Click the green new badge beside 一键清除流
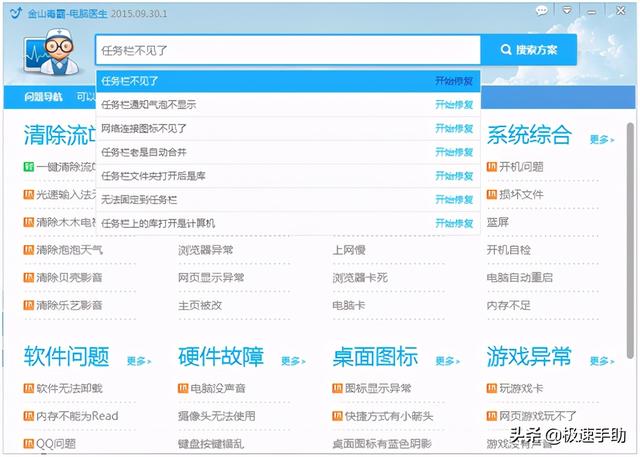Viewport: 640px width, 457px height. 29,166
